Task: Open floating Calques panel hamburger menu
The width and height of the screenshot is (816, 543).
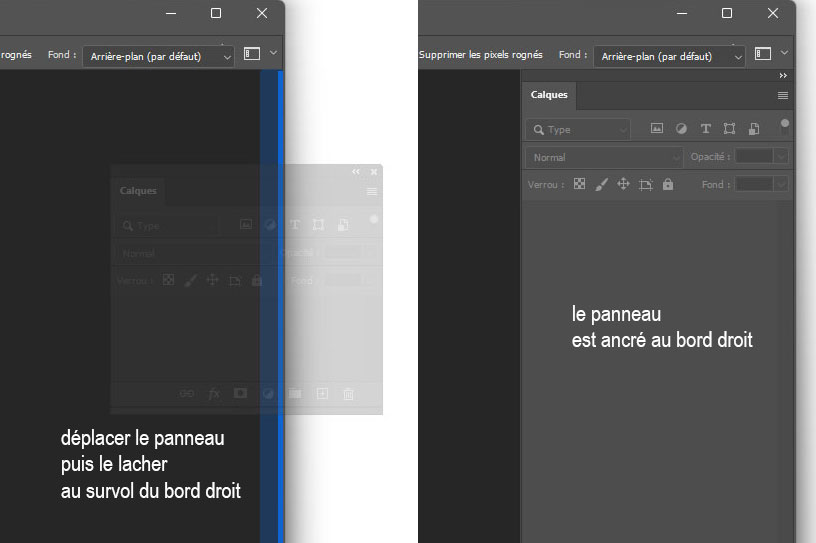Action: click(x=372, y=192)
